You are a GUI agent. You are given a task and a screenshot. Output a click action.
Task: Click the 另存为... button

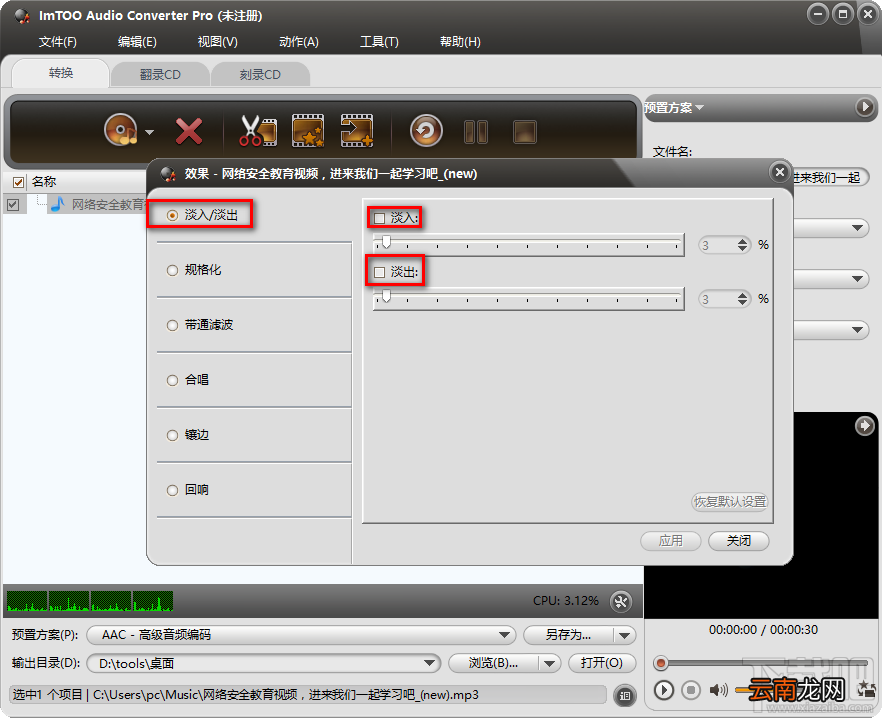pyautogui.click(x=569, y=635)
